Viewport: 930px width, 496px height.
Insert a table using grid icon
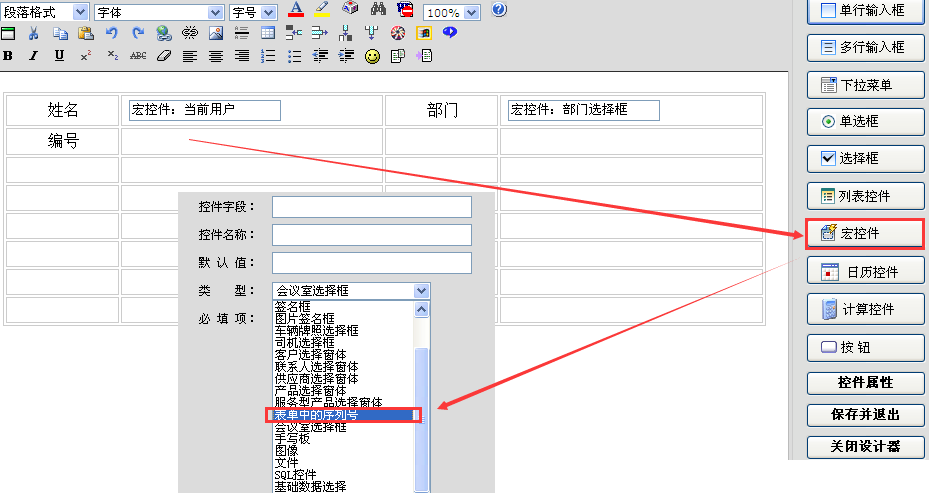[x=268, y=33]
